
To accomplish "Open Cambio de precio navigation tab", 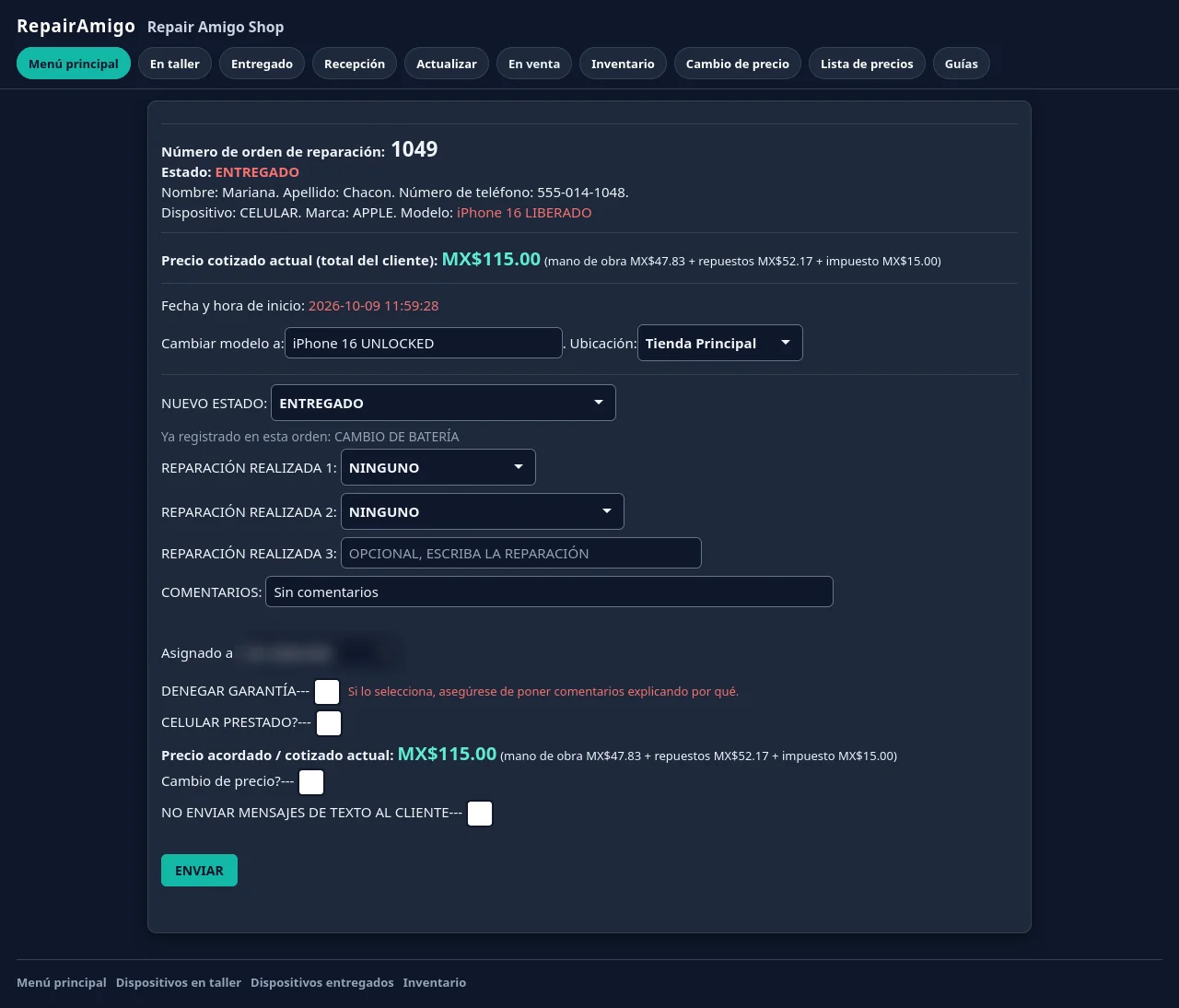I will [738, 64].
